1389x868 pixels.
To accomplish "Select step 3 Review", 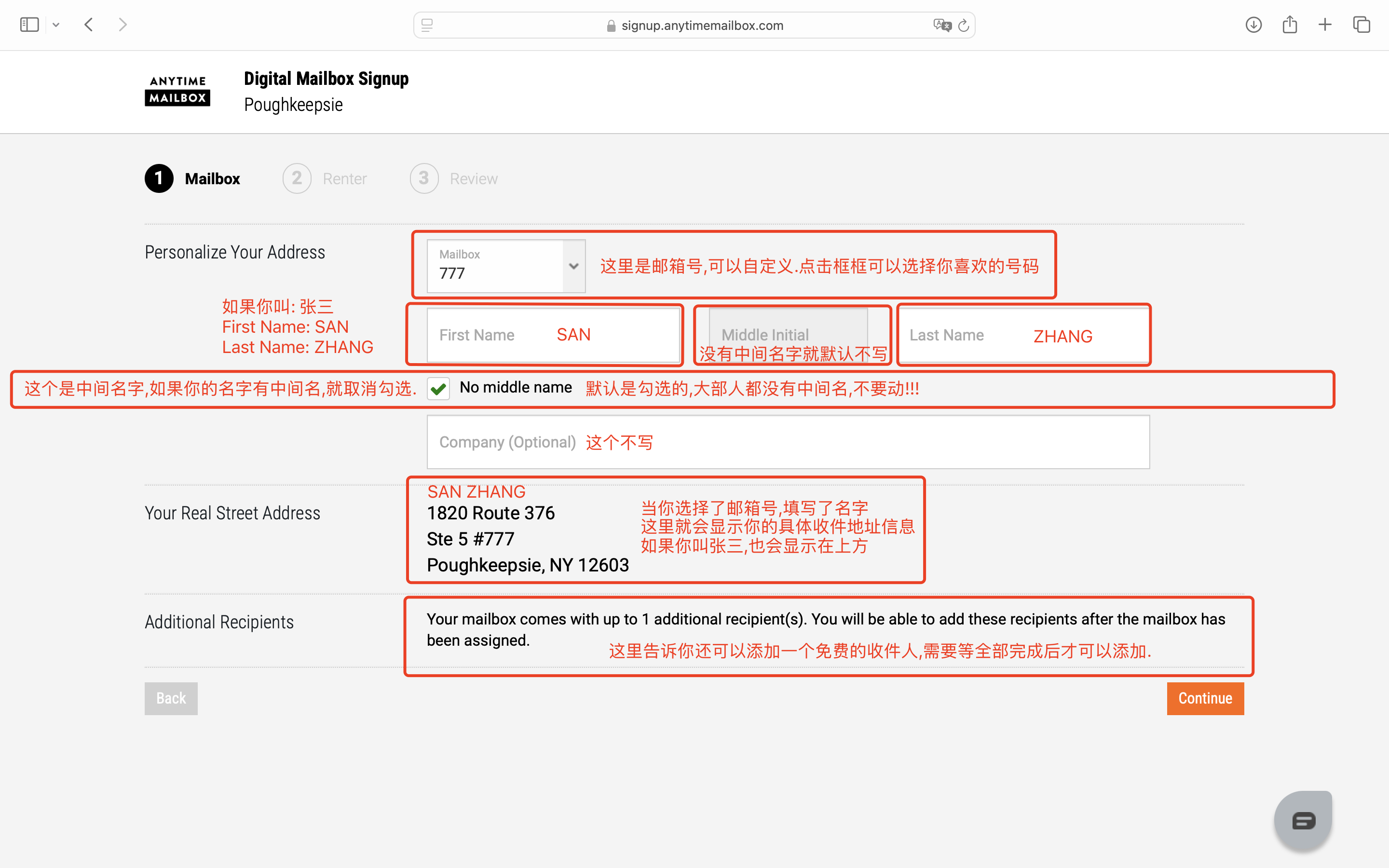I will (x=454, y=178).
